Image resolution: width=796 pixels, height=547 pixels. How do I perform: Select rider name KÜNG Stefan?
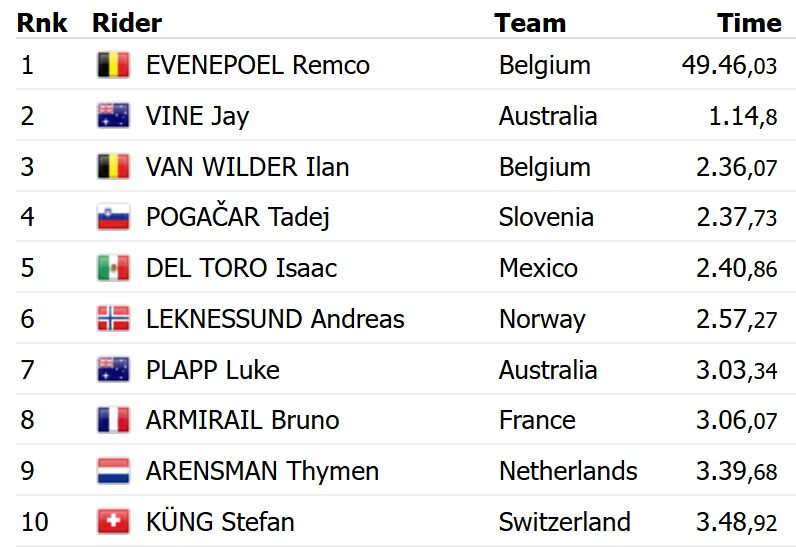point(219,522)
